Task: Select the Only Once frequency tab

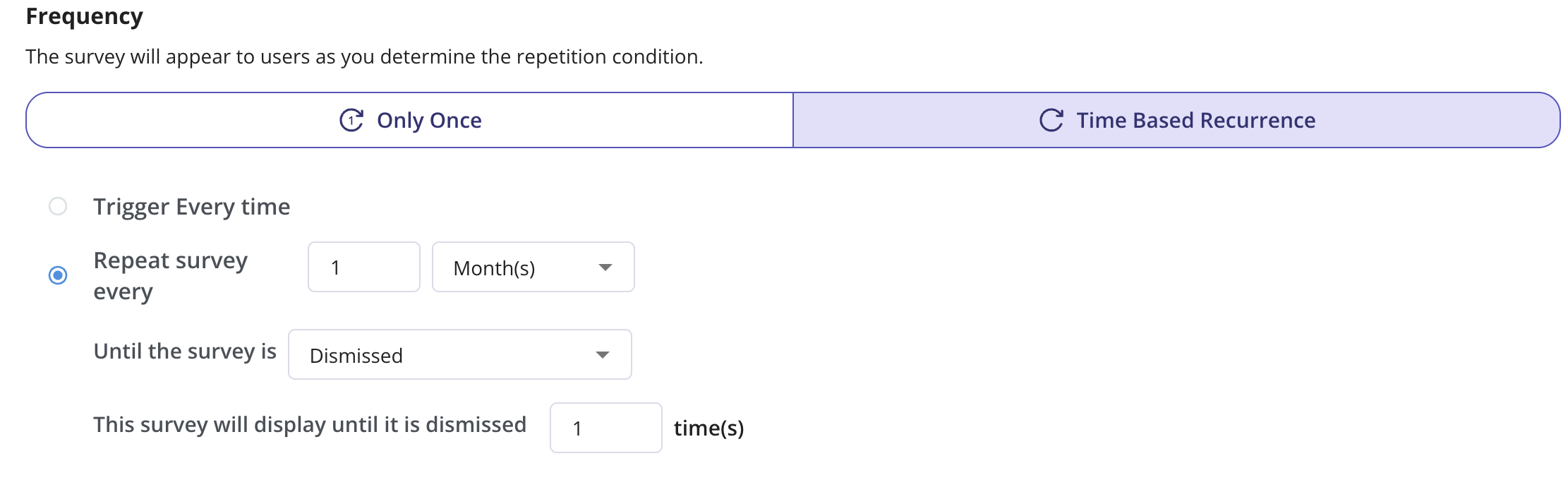Action: click(410, 120)
